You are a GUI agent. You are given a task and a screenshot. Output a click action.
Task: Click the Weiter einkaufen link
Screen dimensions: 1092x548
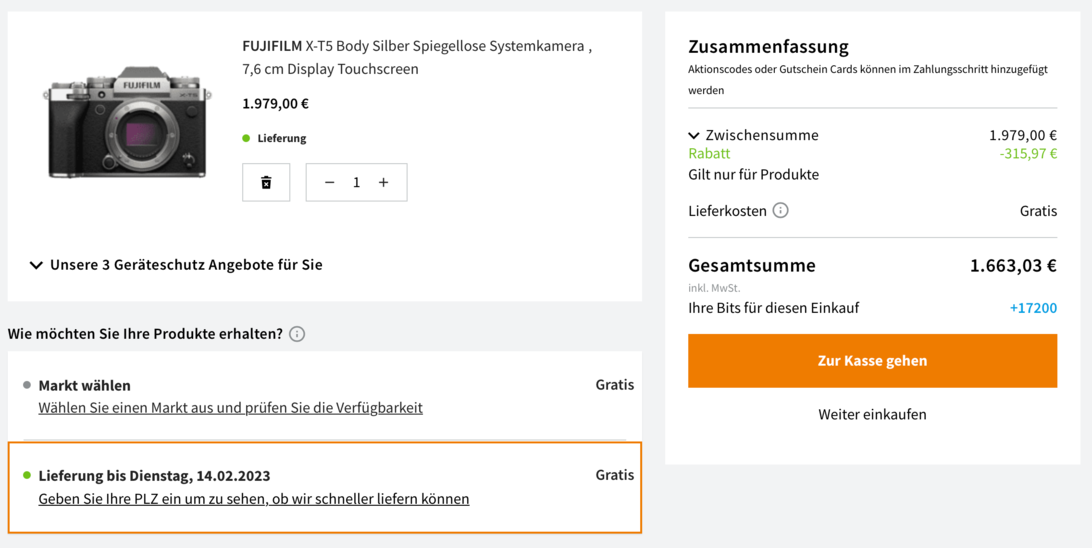point(872,414)
